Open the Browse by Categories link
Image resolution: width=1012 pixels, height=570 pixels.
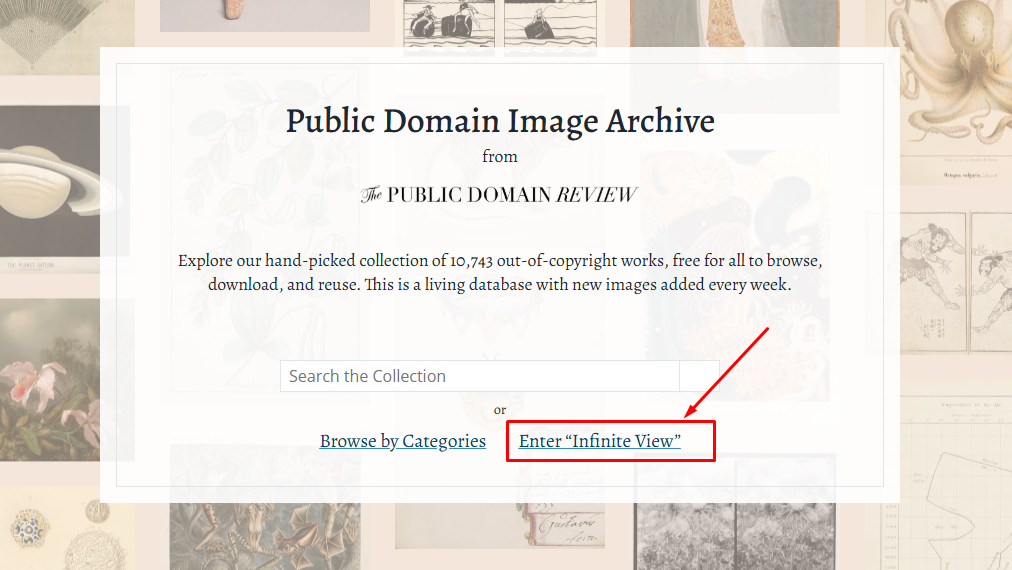pos(403,441)
